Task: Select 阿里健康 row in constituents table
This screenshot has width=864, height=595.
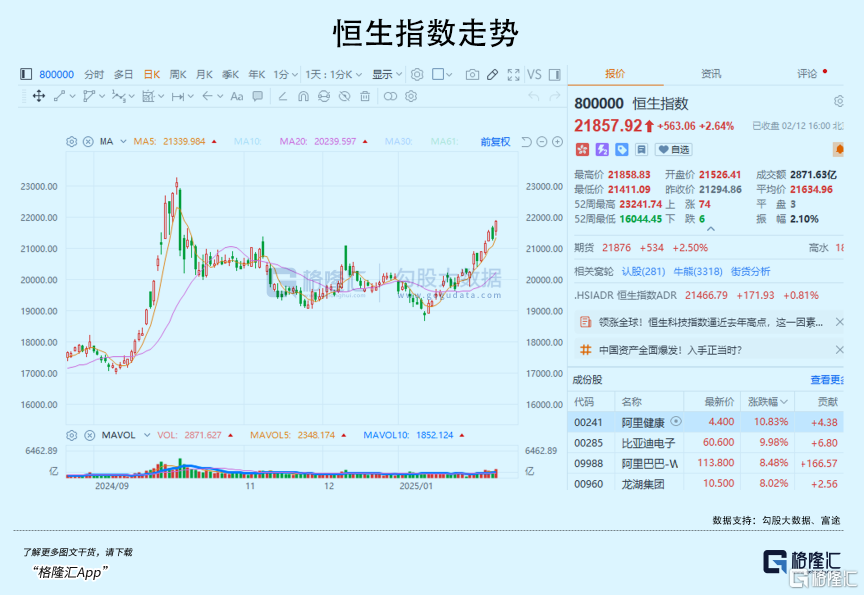Action: 705,423
